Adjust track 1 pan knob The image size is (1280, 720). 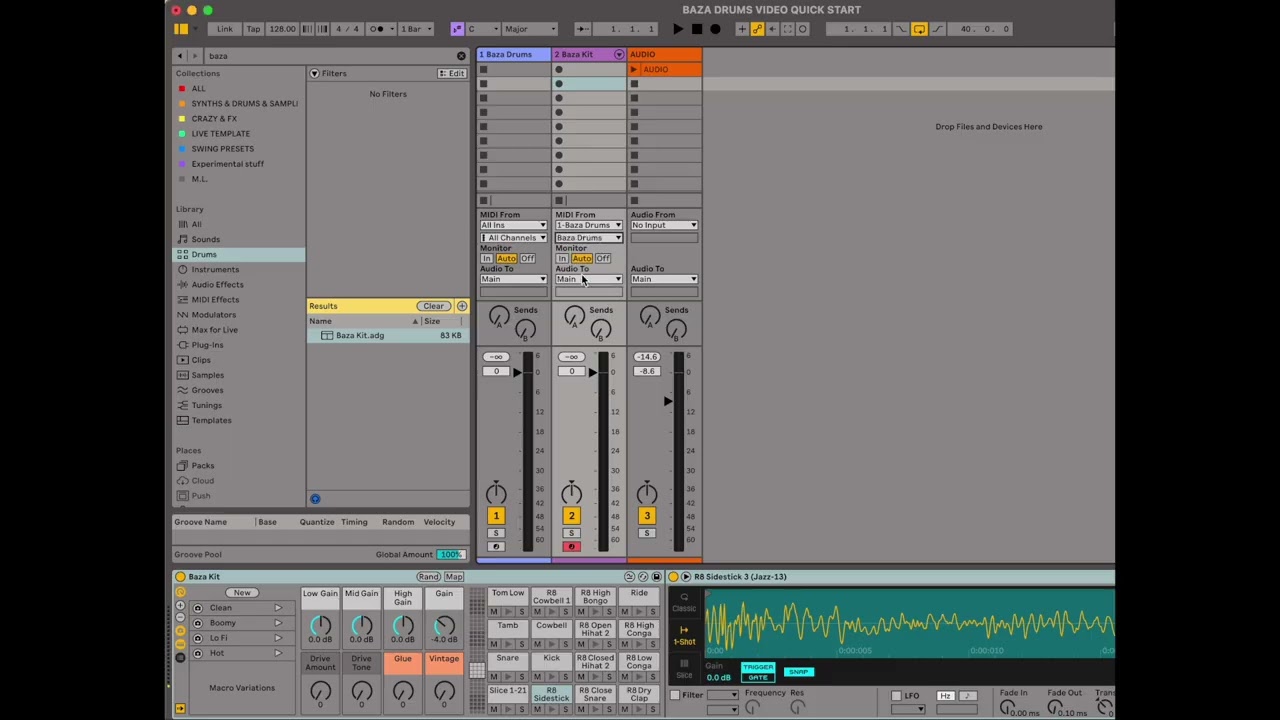[x=496, y=493]
